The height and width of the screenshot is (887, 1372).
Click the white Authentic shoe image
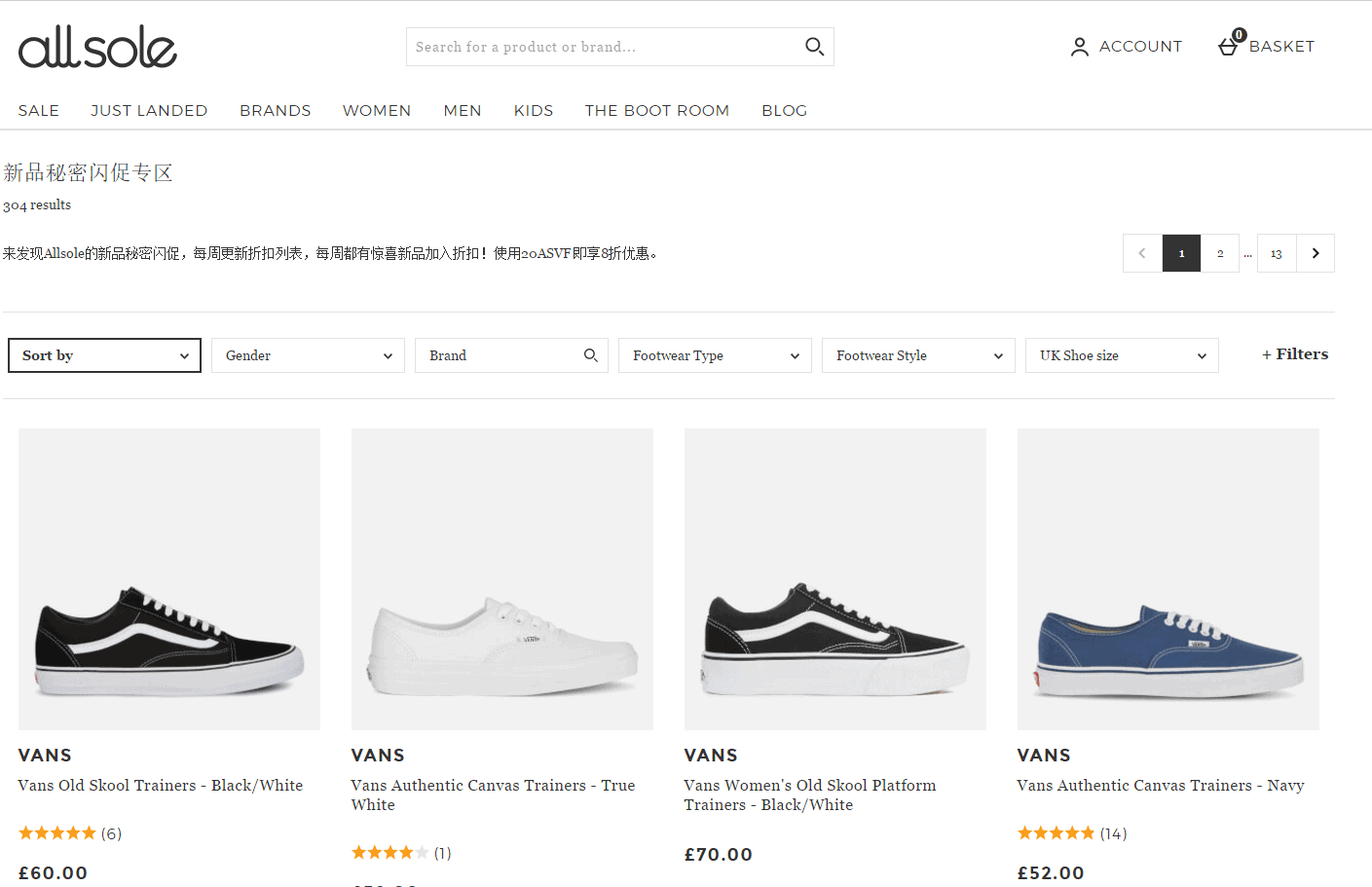click(x=502, y=579)
